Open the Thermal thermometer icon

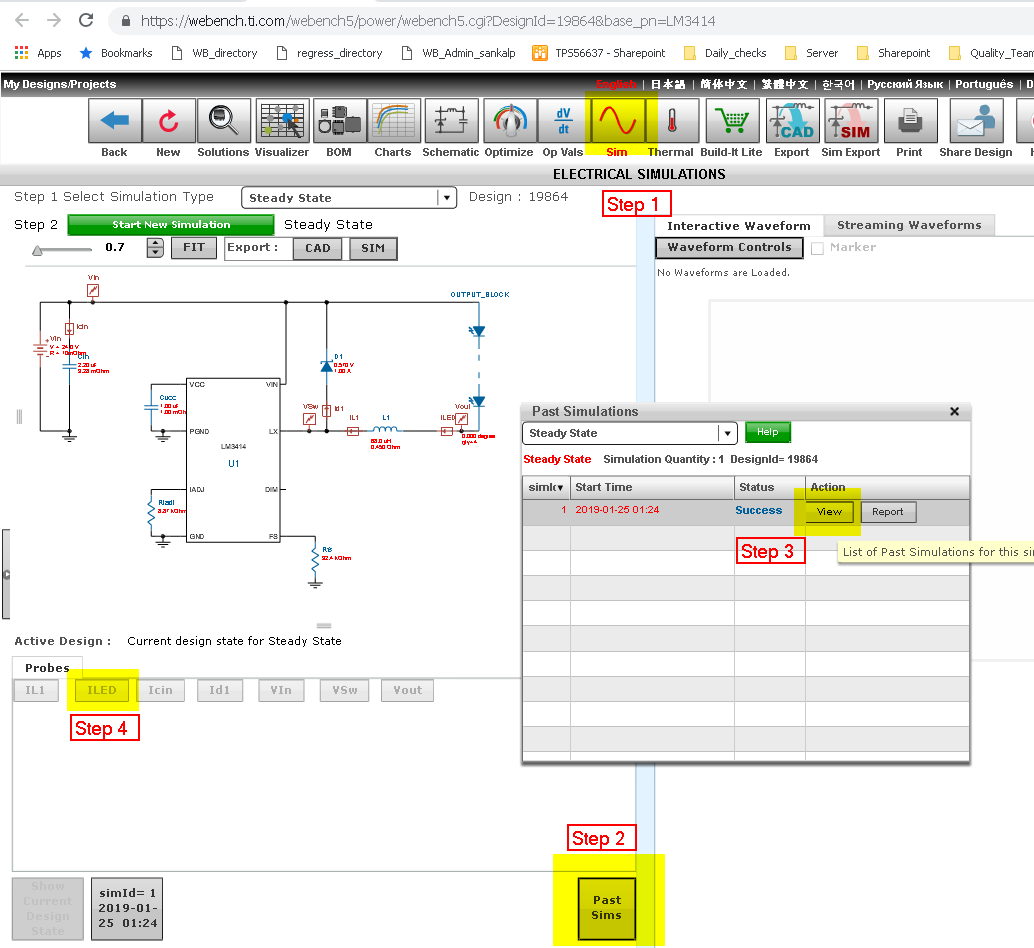point(672,121)
